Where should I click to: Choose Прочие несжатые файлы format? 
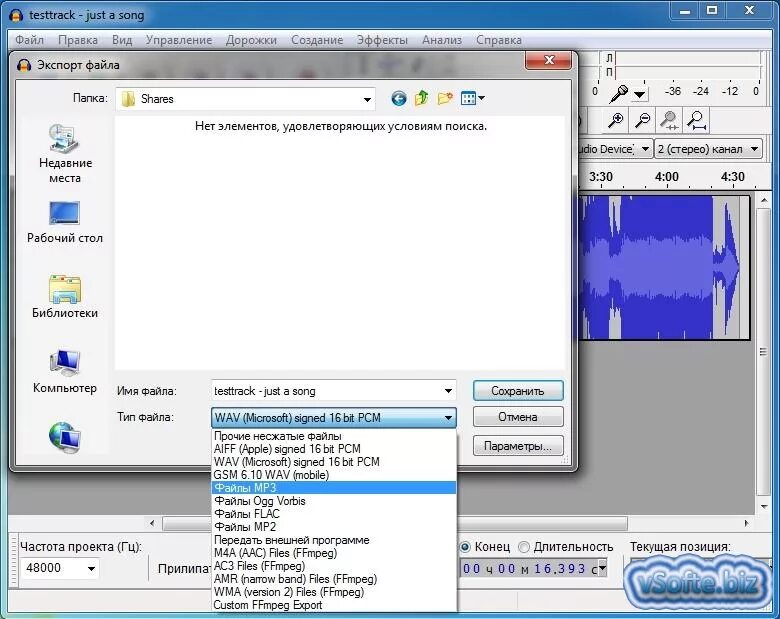[334, 436]
